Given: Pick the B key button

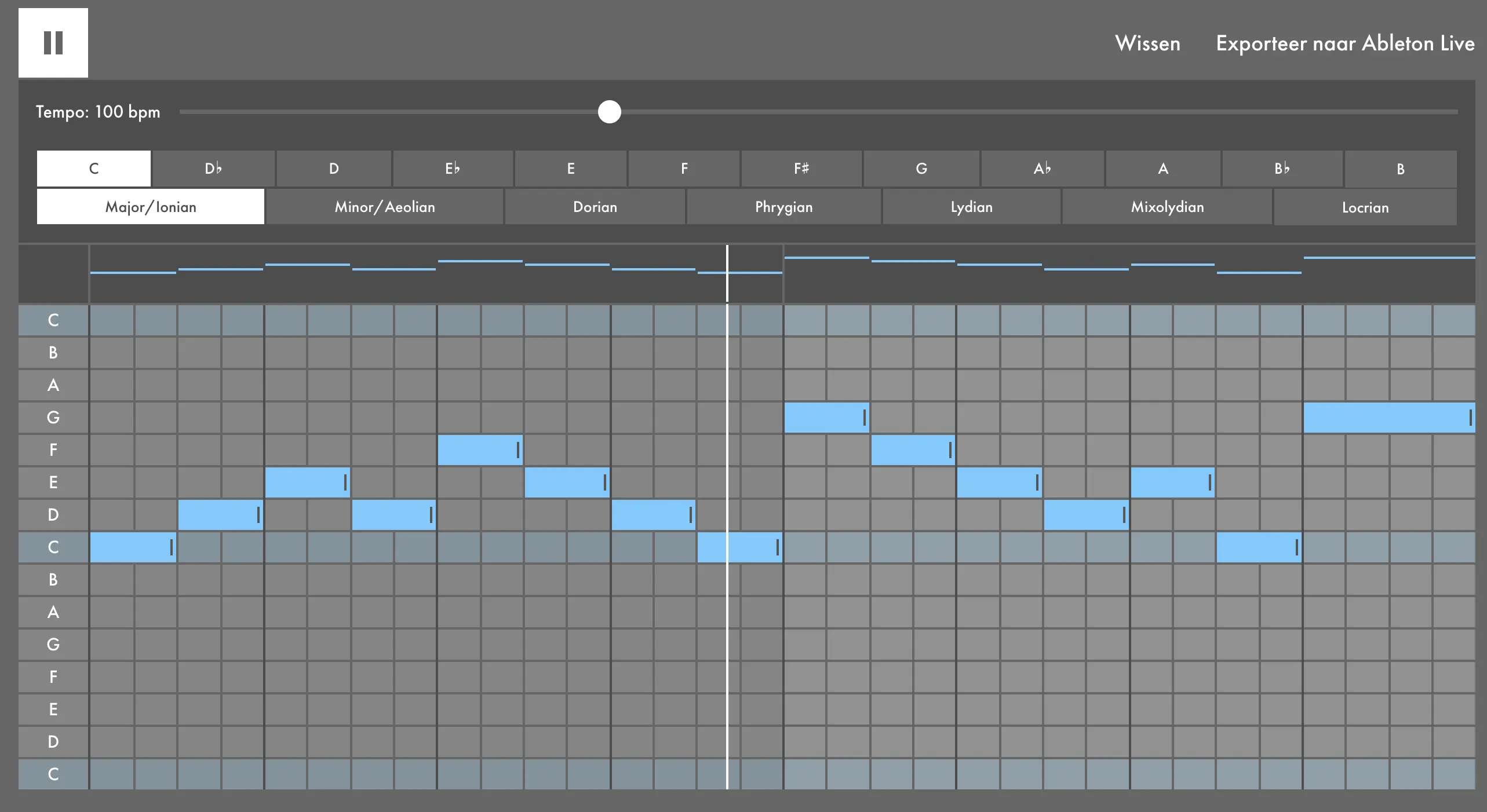Looking at the screenshot, I should (x=1400, y=169).
